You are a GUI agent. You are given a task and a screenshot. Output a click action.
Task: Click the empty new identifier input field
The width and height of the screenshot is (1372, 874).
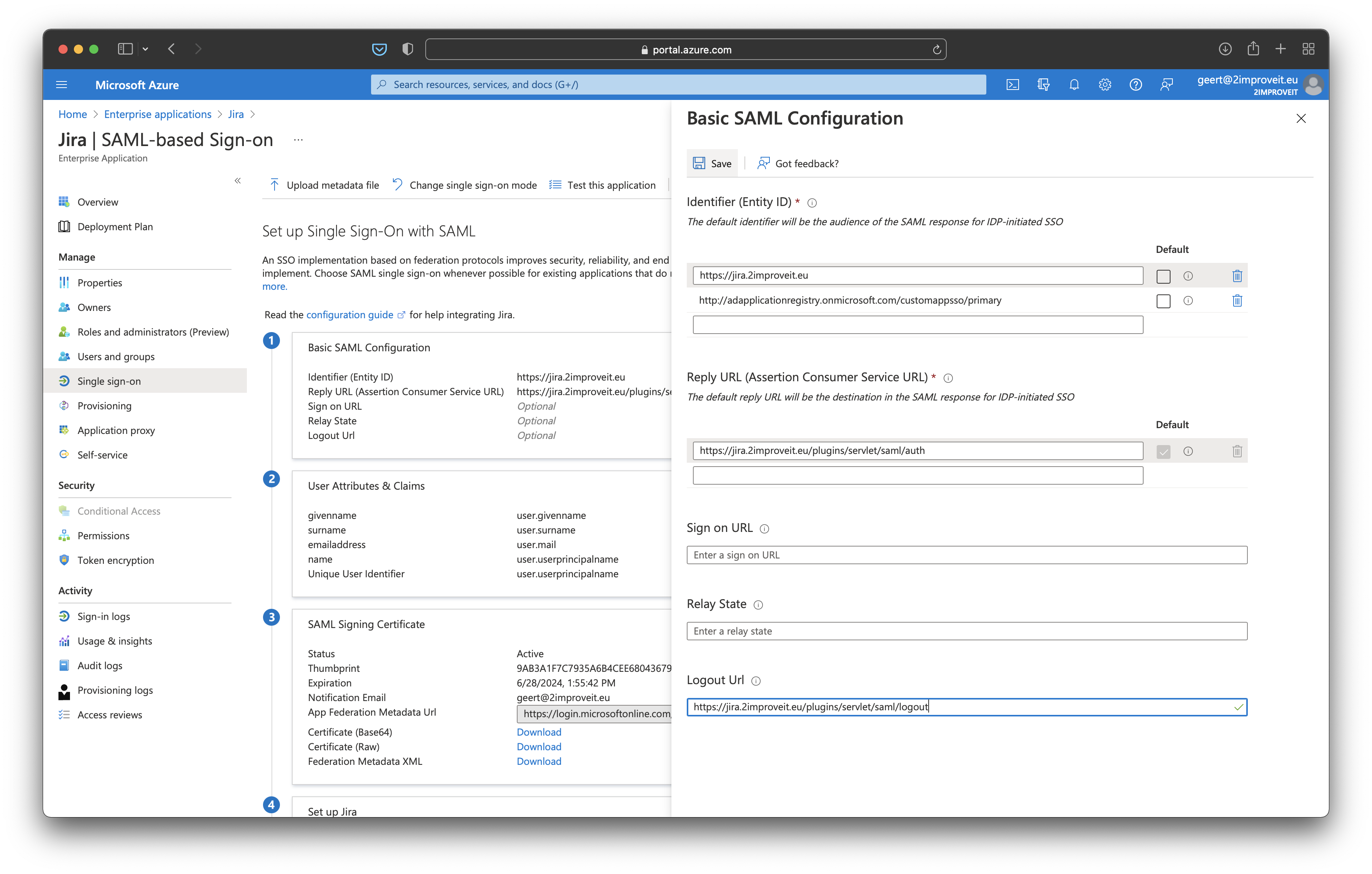tap(918, 325)
